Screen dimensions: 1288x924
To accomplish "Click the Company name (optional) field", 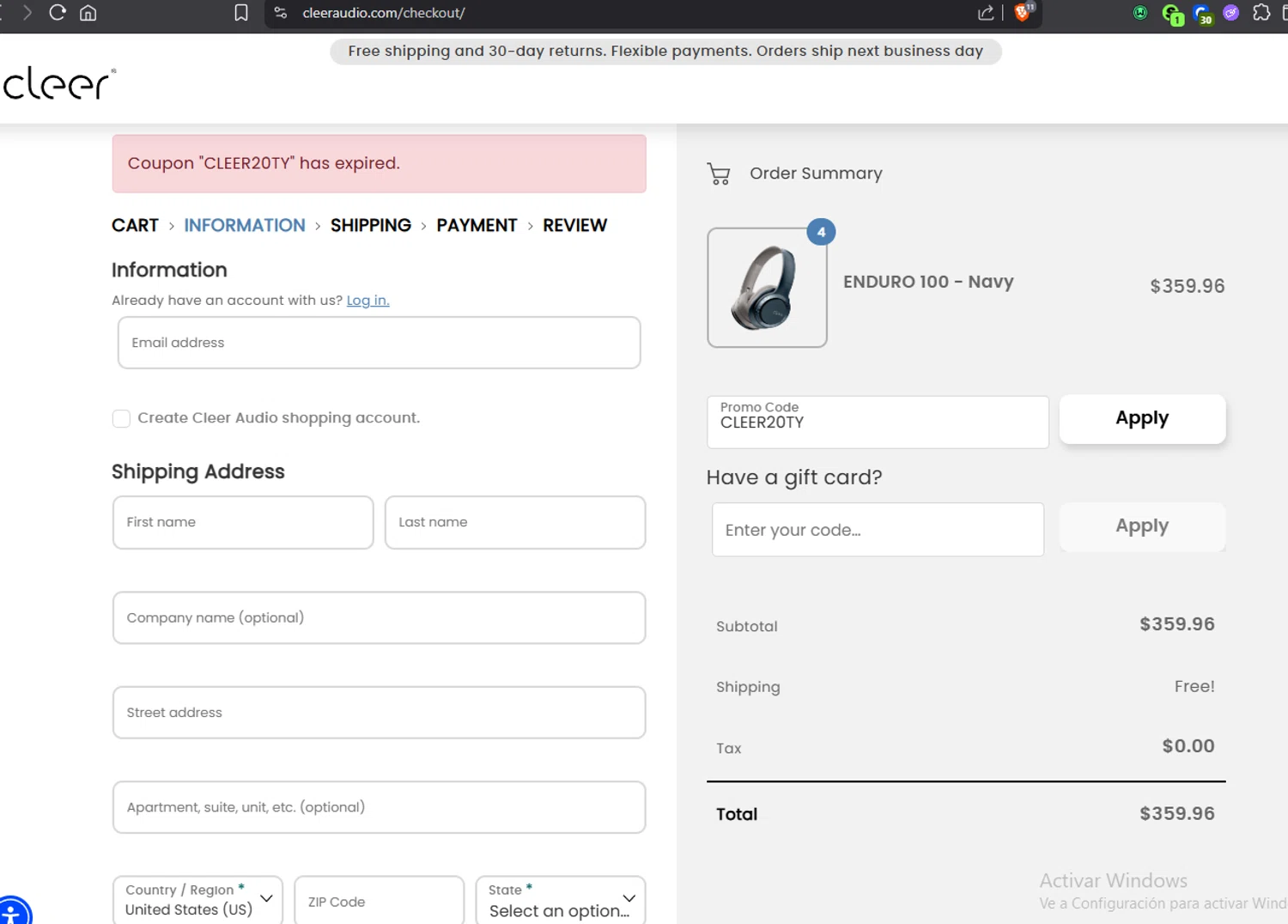I will [379, 617].
